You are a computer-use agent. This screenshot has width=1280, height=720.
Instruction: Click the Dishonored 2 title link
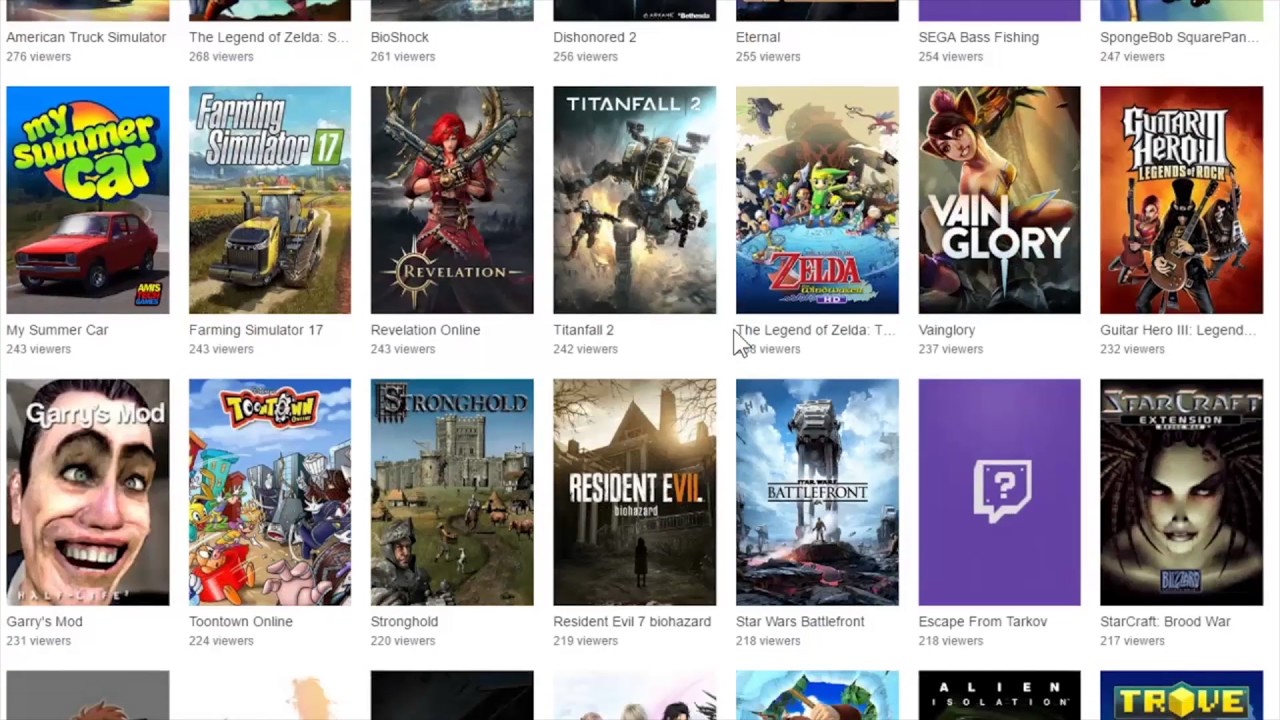pos(595,37)
